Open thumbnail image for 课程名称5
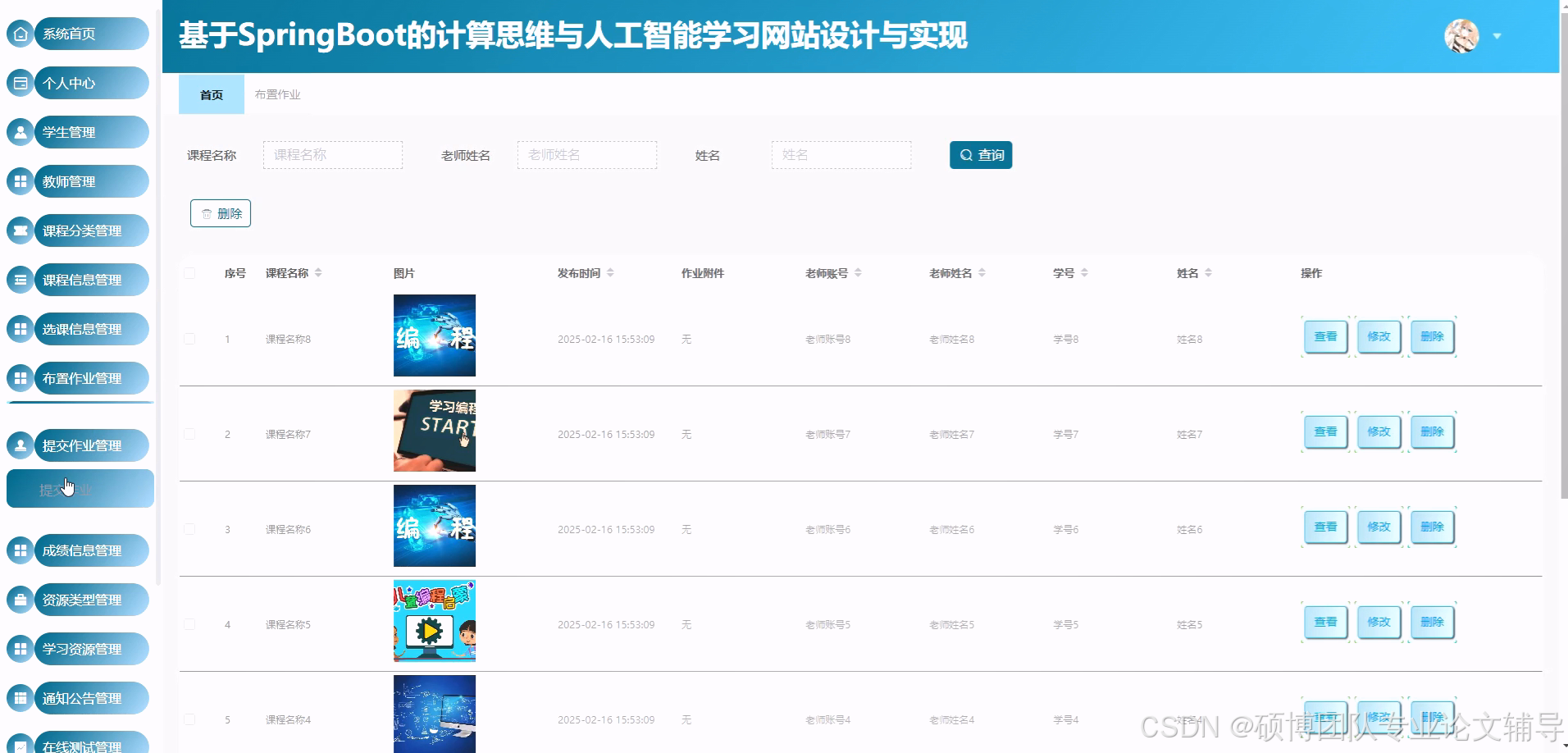The image size is (1568, 753). click(435, 621)
